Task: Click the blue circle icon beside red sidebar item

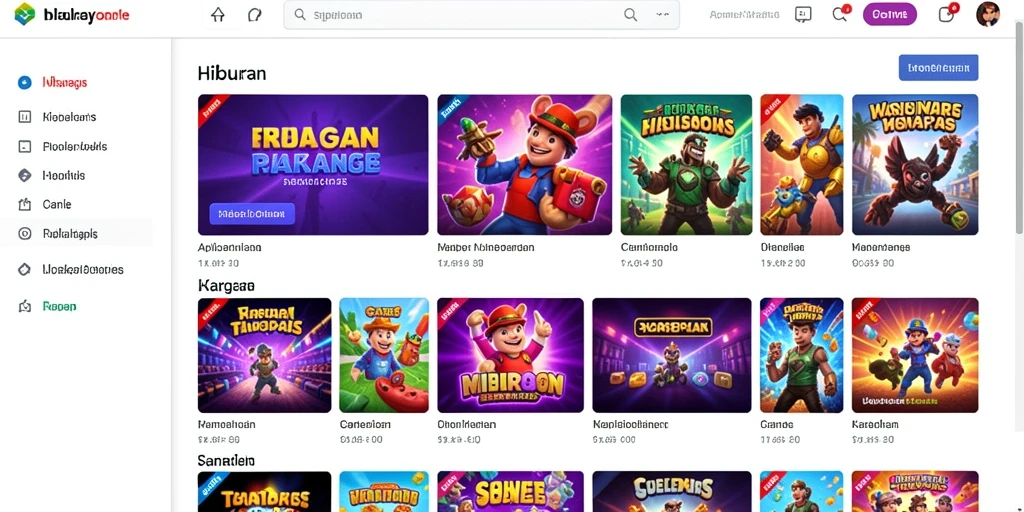Action: (x=24, y=82)
